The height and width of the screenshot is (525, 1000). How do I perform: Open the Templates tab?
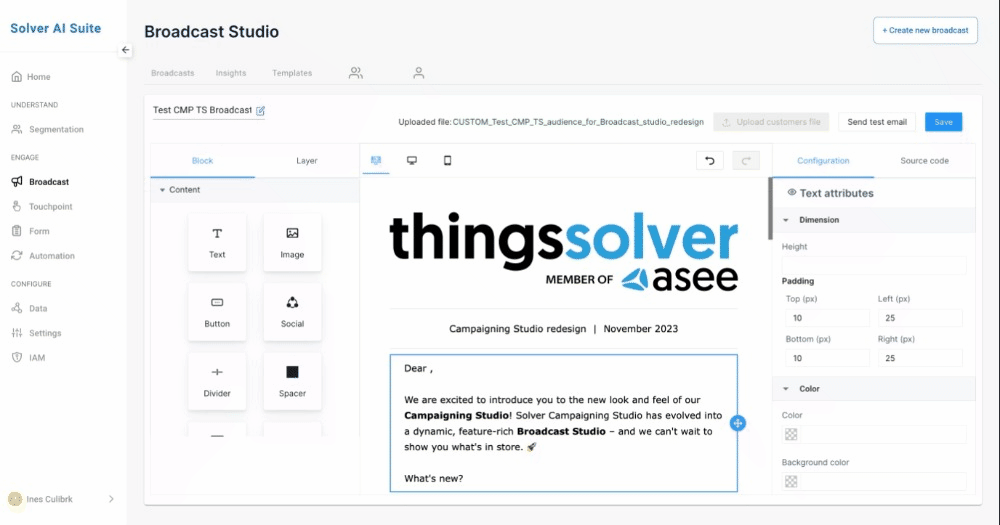pos(292,73)
